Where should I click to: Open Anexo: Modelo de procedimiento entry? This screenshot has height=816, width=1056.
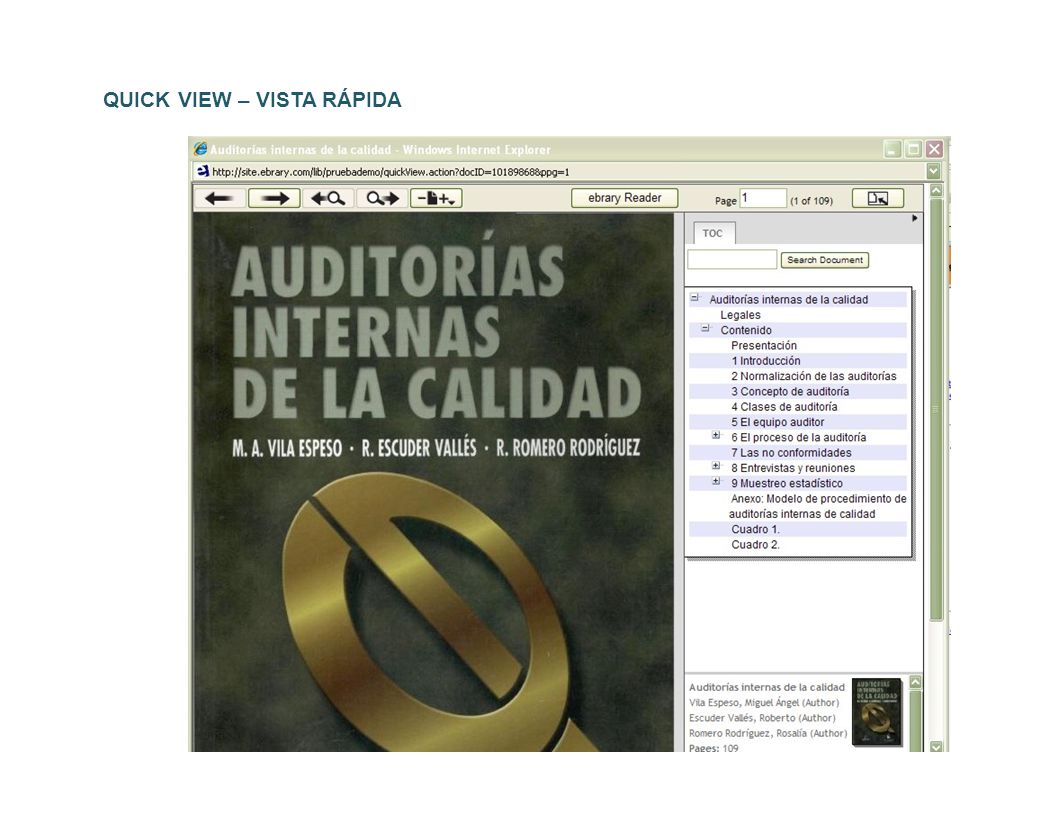point(818,506)
